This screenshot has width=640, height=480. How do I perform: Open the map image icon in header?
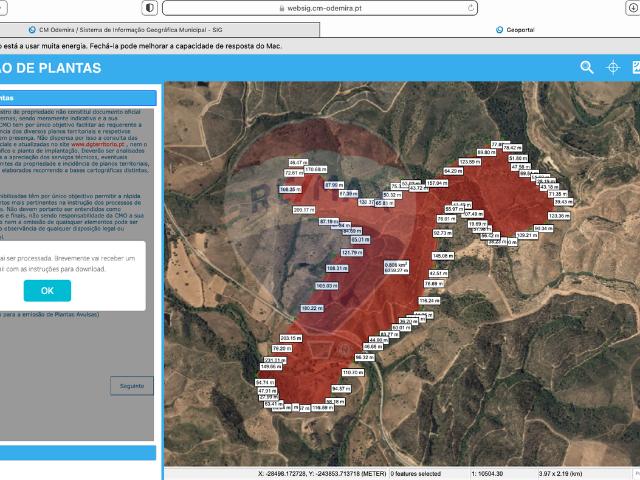(x=635, y=67)
